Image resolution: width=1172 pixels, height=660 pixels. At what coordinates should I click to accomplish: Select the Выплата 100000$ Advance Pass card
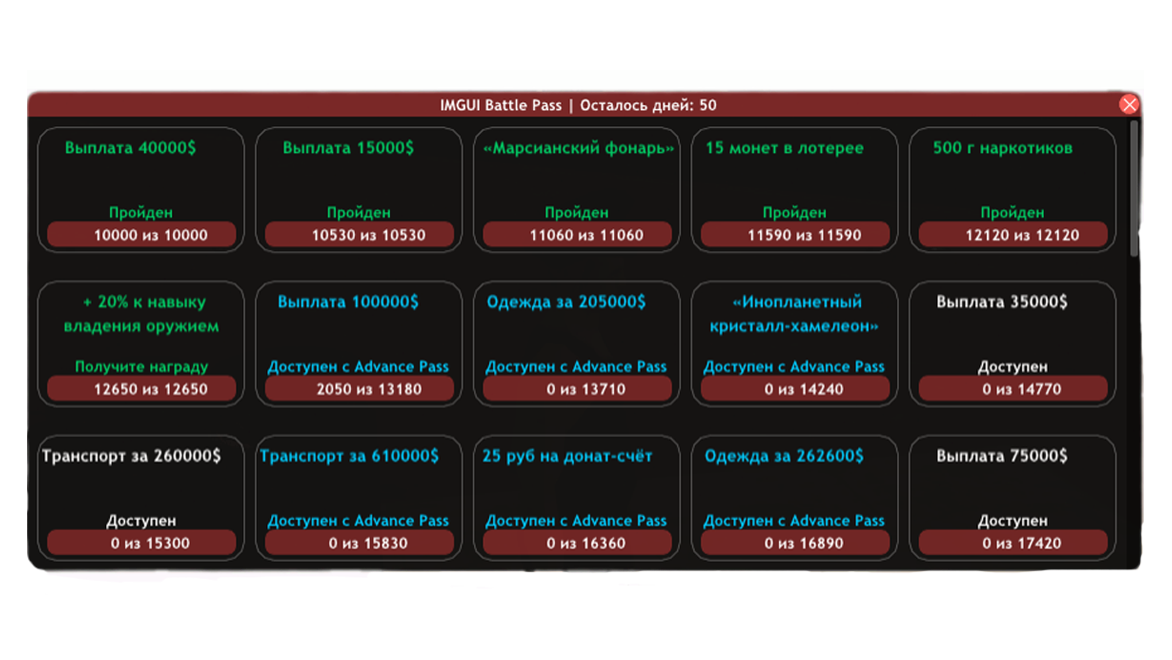pyautogui.click(x=359, y=344)
